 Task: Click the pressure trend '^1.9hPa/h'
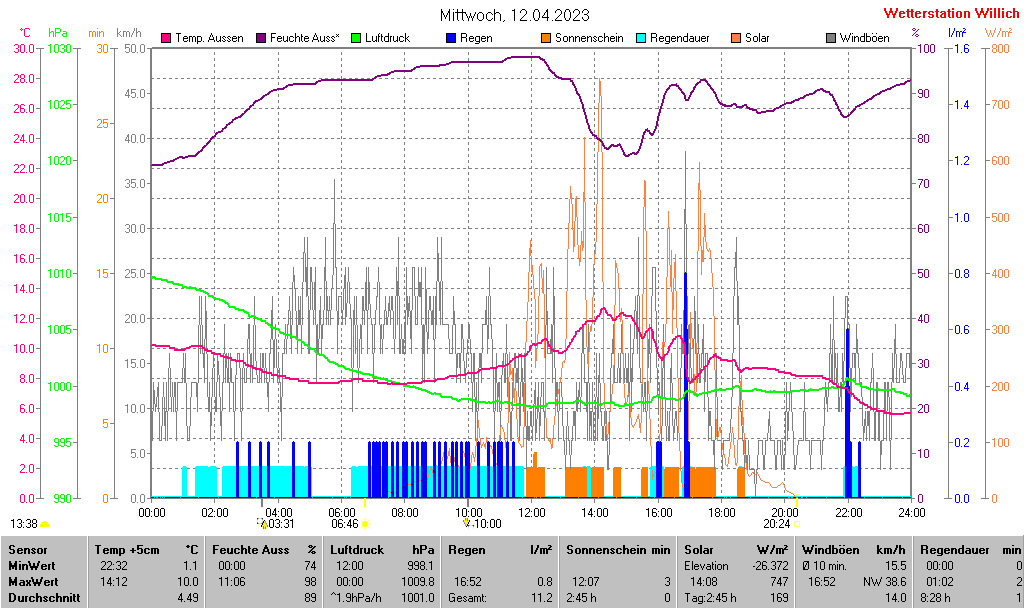tap(356, 597)
